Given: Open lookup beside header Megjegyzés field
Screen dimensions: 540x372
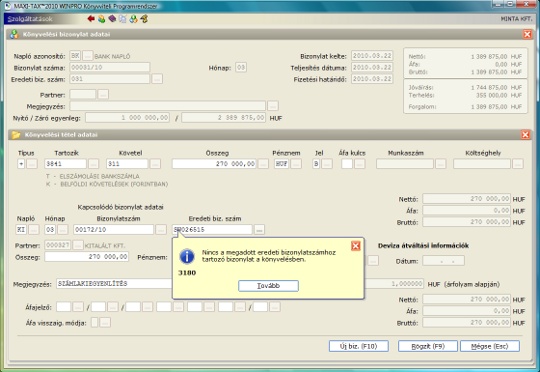Looking at the screenshot, I should coord(273,106).
